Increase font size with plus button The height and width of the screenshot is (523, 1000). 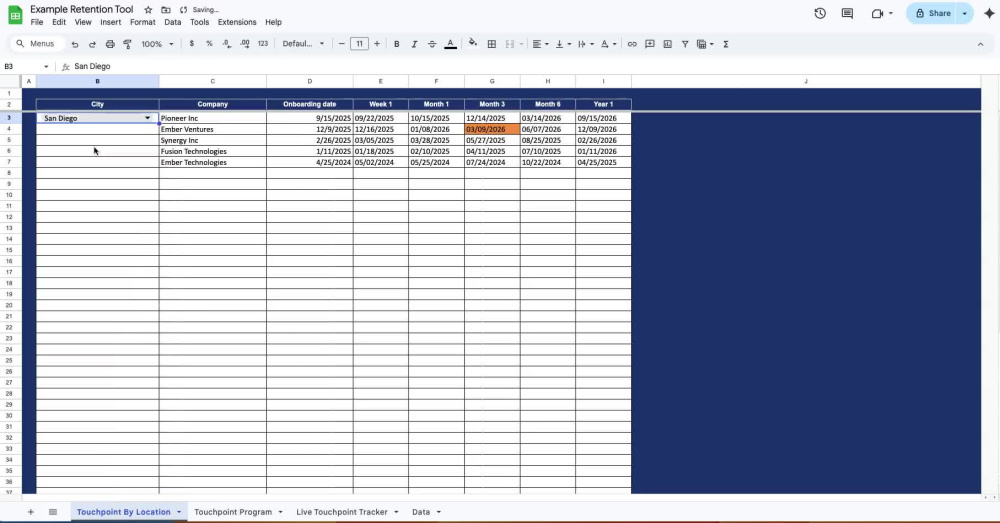pyautogui.click(x=377, y=44)
